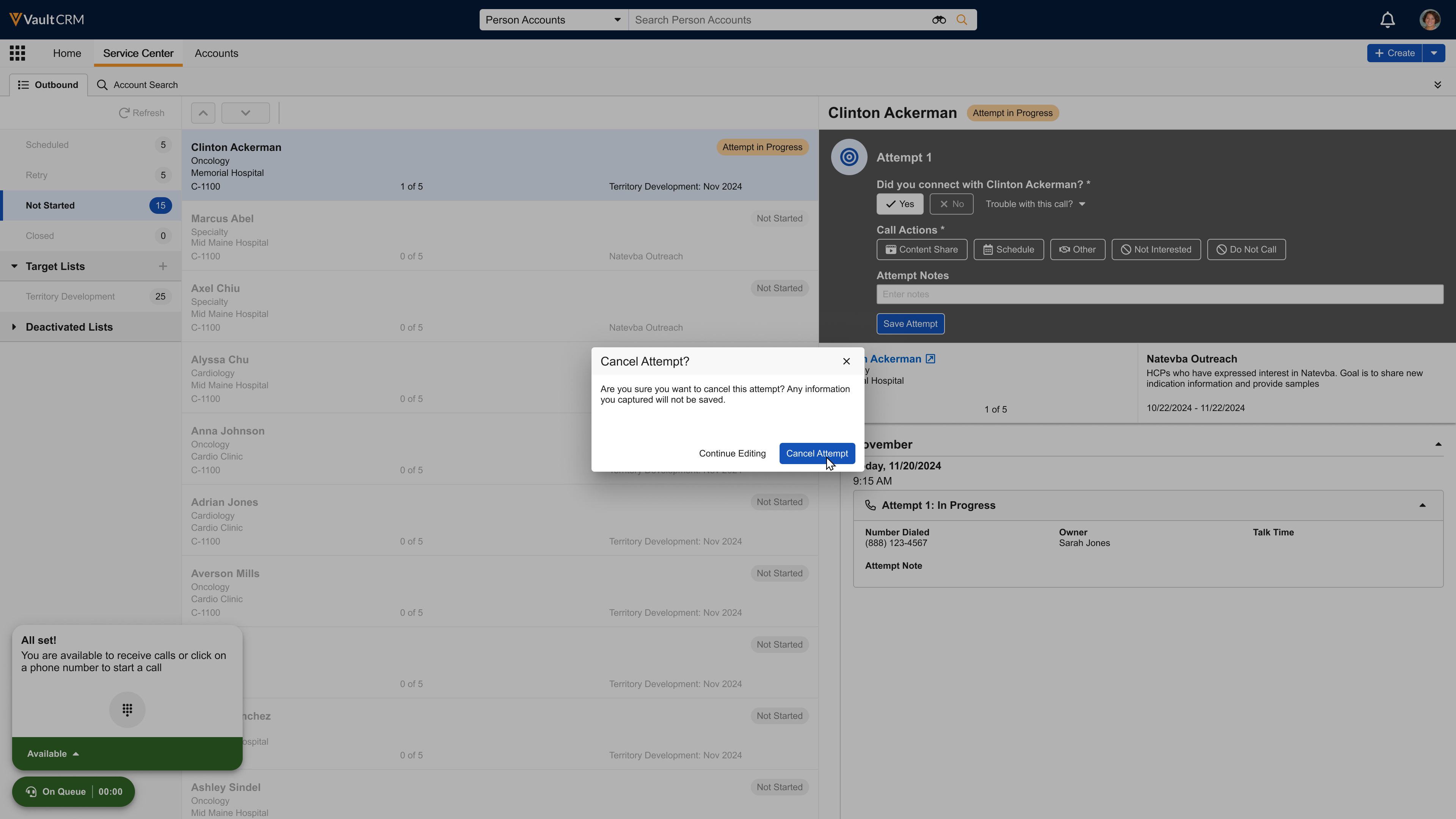
Task: Click the notifications bell icon
Action: tap(1387, 20)
